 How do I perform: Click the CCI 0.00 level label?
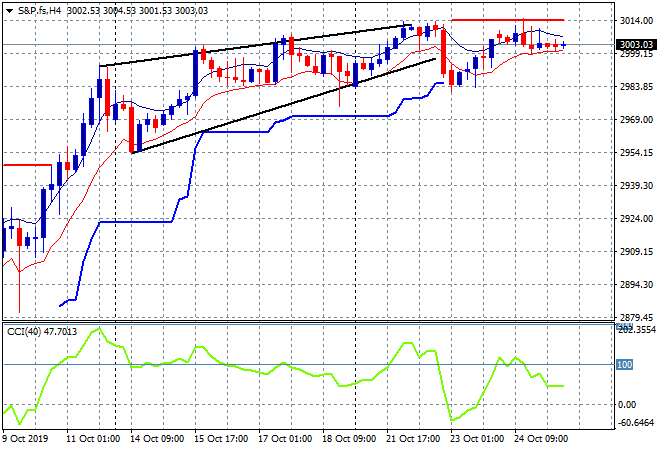click(627, 405)
